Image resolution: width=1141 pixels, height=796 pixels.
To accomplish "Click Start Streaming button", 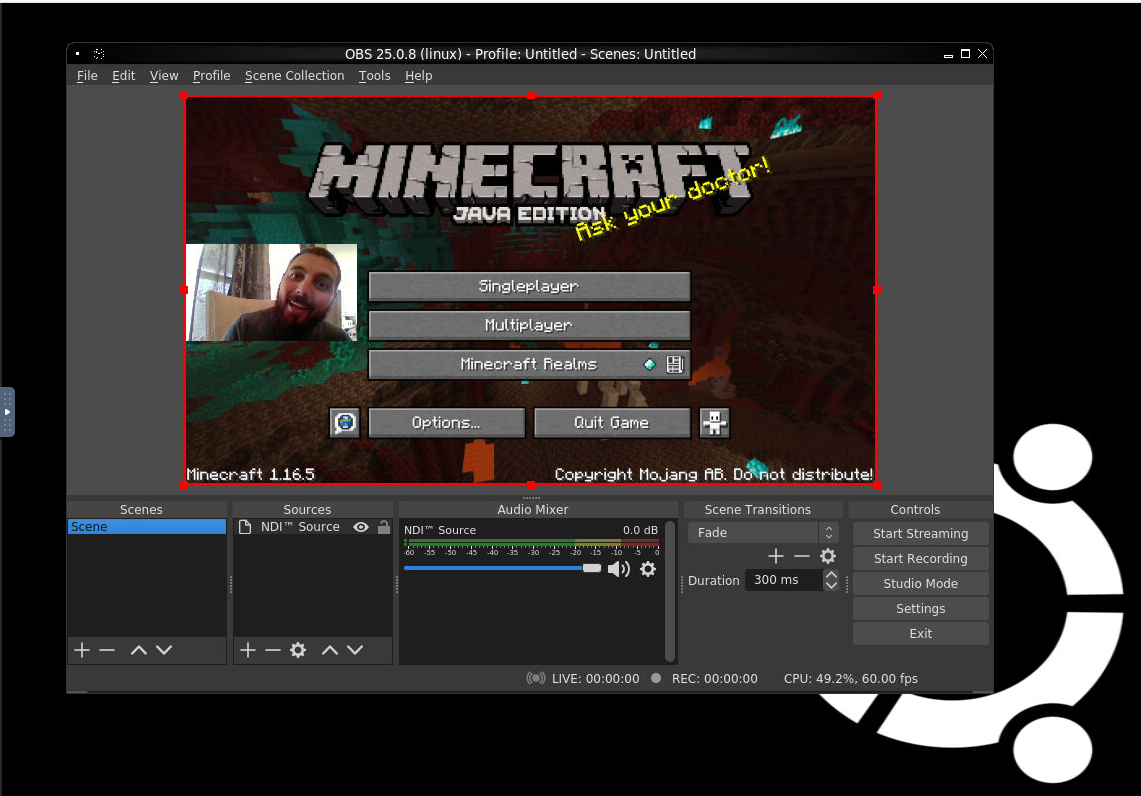I will 921,533.
